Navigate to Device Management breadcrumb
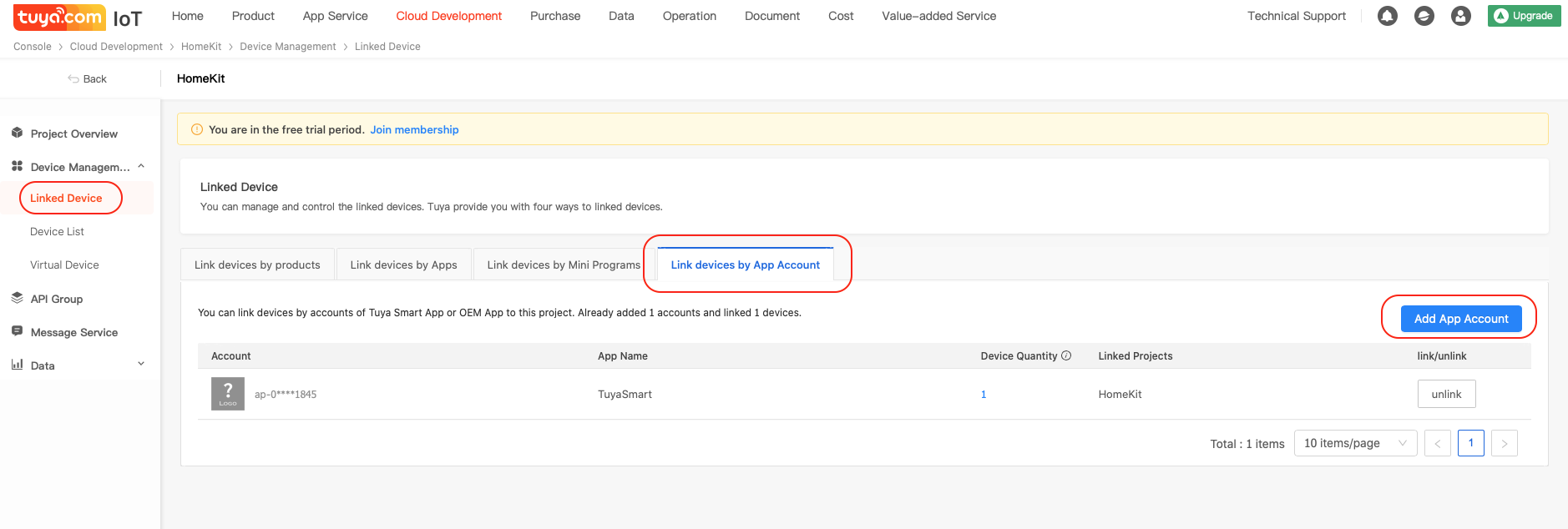This screenshot has height=529, width=1568. point(288,47)
